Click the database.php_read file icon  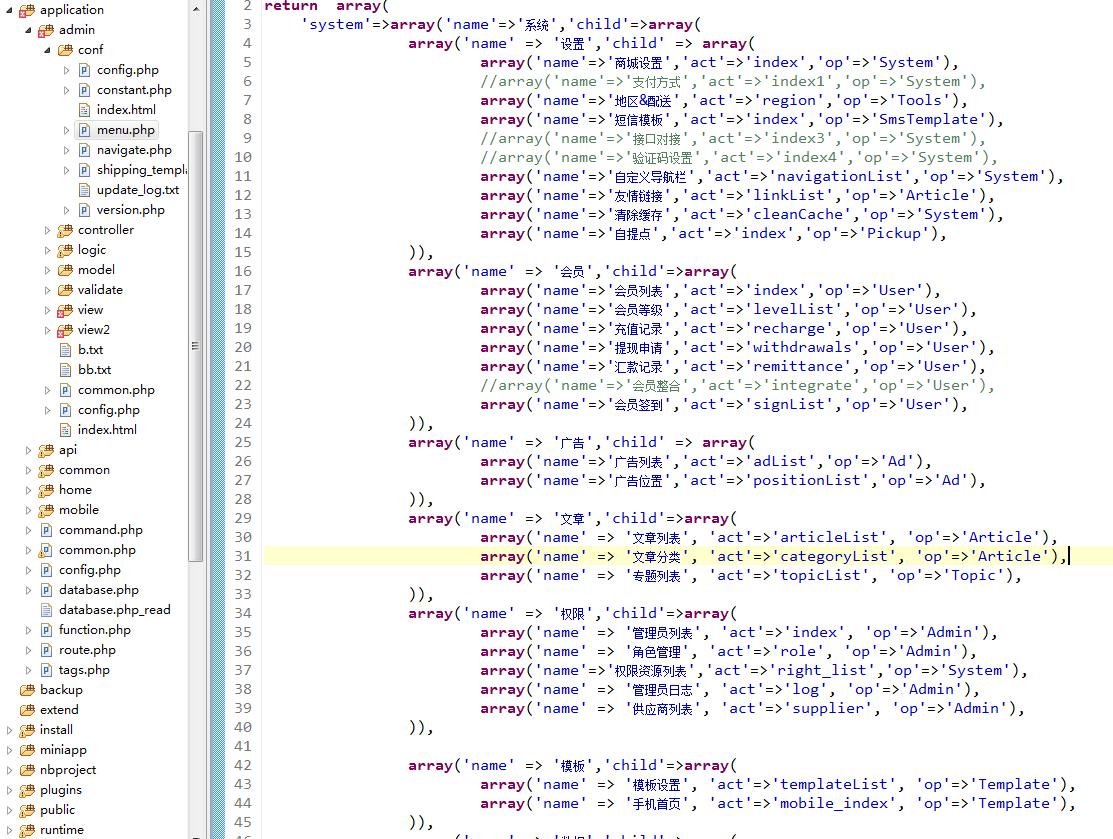(x=46, y=610)
